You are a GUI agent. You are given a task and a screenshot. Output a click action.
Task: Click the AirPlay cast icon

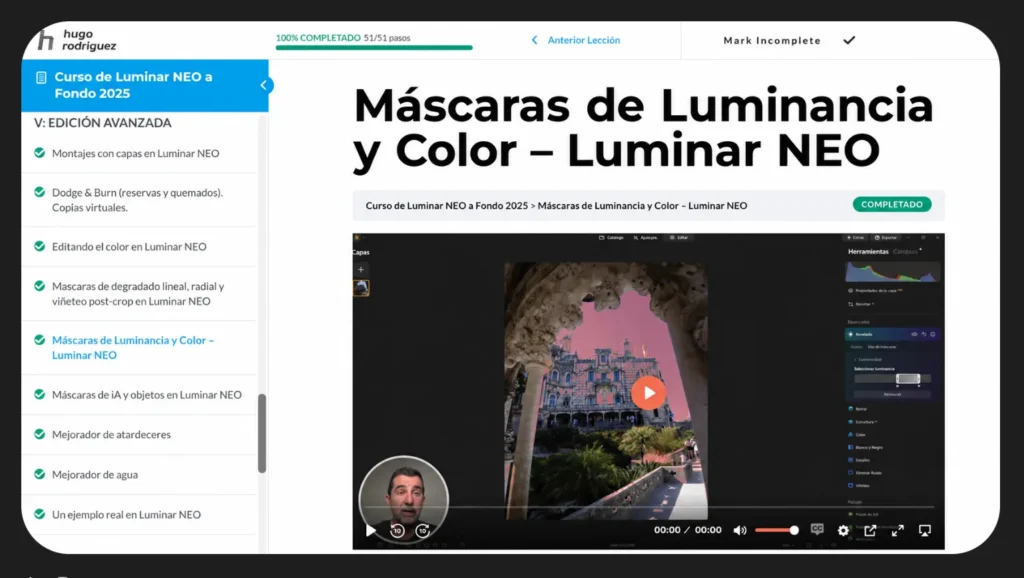pyautogui.click(x=924, y=530)
